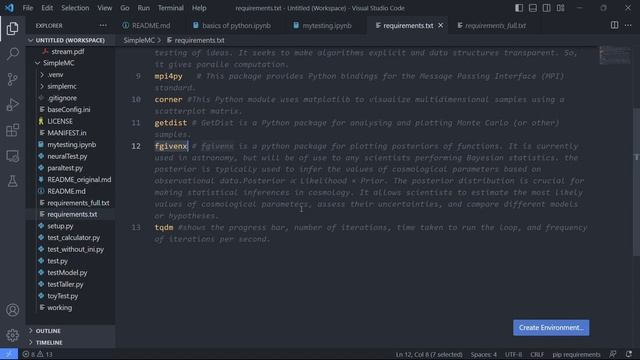Open the Explorer view in activity bar
The width and height of the screenshot is (640, 360).
pyautogui.click(x=12, y=29)
